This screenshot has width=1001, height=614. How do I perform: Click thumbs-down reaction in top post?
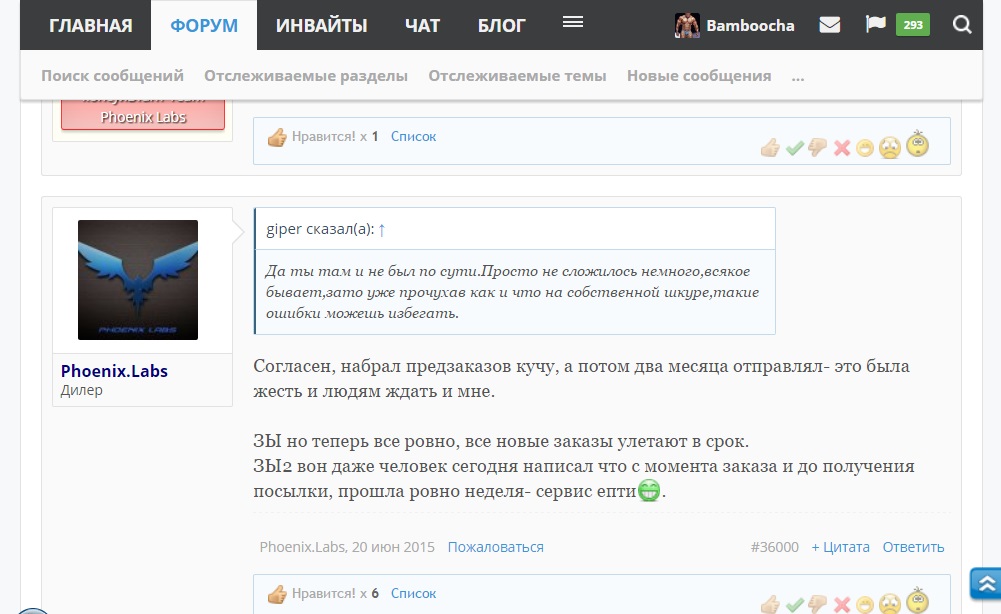[x=817, y=148]
